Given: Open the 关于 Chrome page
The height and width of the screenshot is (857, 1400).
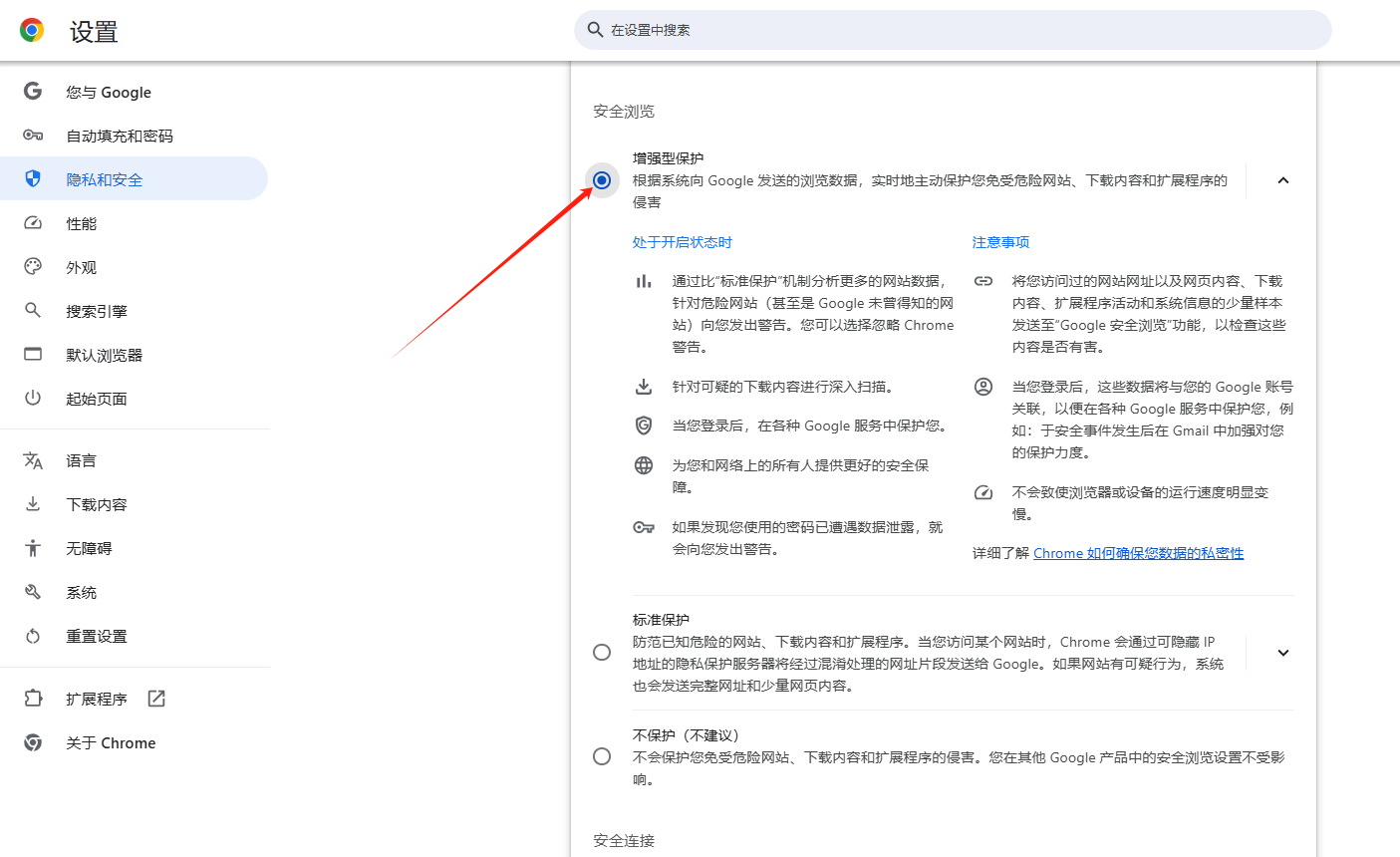Looking at the screenshot, I should click(134, 742).
